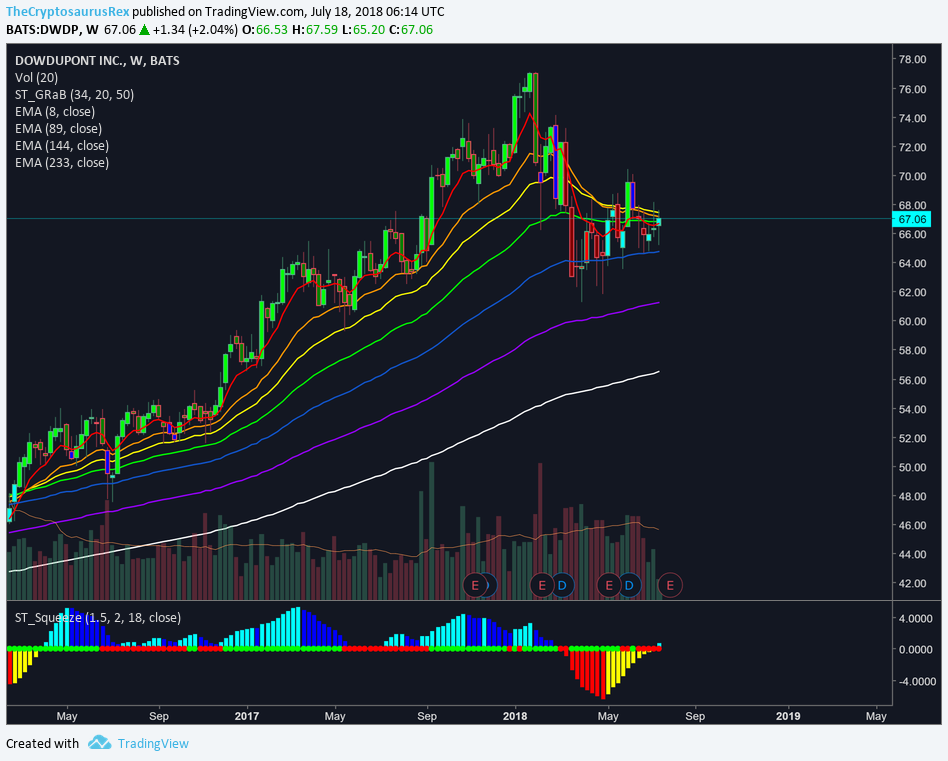Open the TradingView link in the footer
The height and width of the screenshot is (761, 948).
[x=153, y=743]
